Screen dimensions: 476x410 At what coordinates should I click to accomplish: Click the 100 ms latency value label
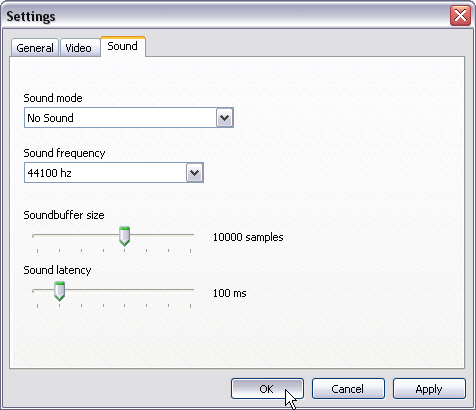click(229, 293)
